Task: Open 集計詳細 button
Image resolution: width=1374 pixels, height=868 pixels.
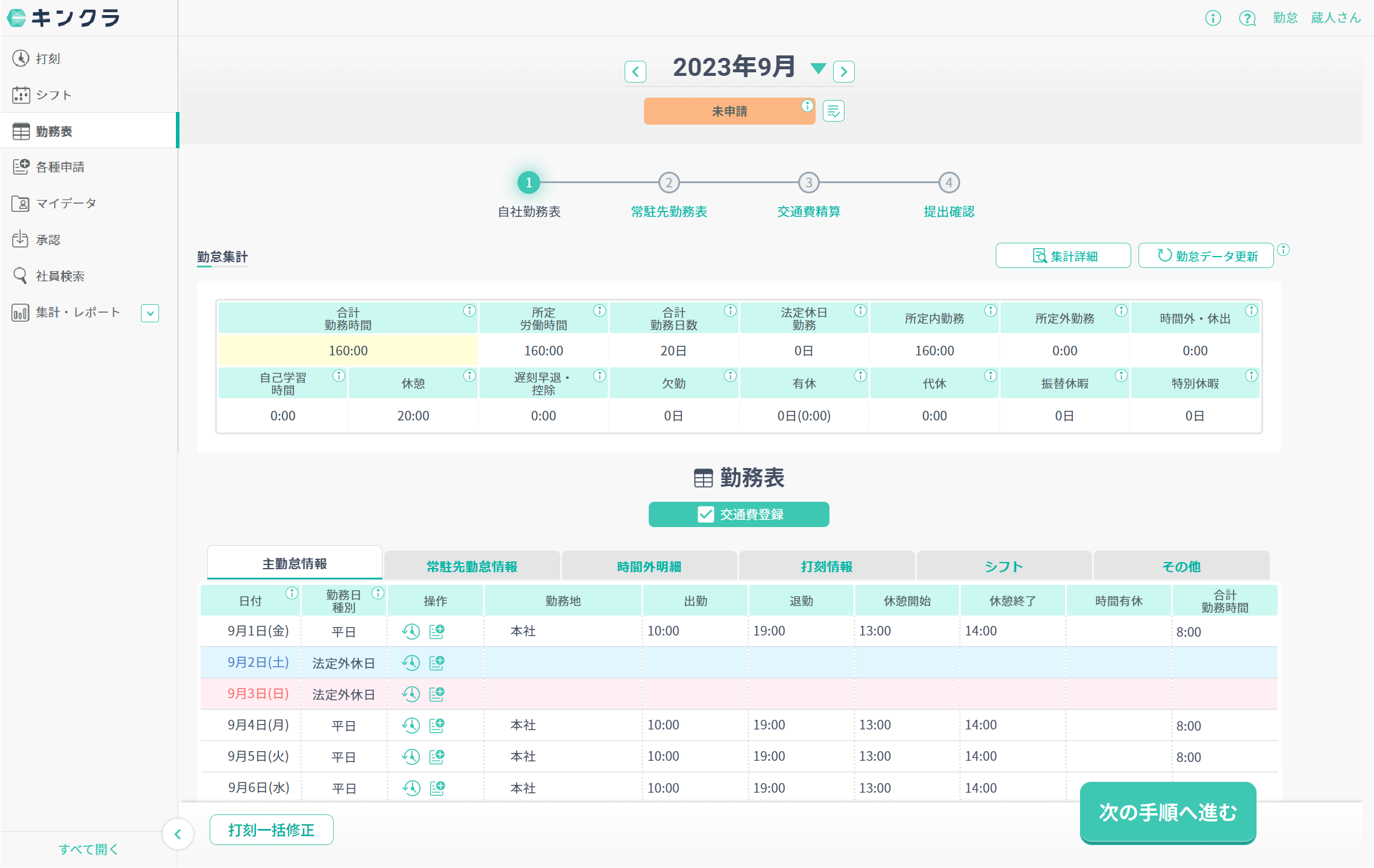Action: pyautogui.click(x=1063, y=256)
